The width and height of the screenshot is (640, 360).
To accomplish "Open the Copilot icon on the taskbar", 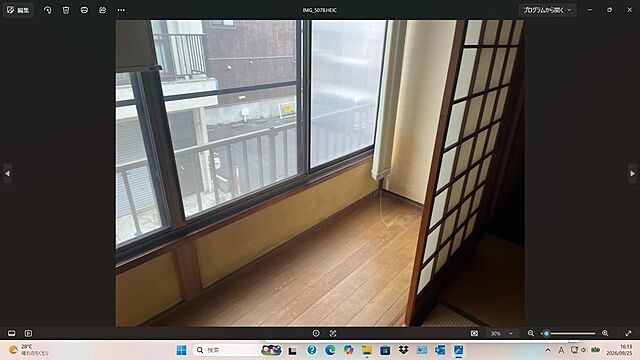I will click(x=348, y=350).
